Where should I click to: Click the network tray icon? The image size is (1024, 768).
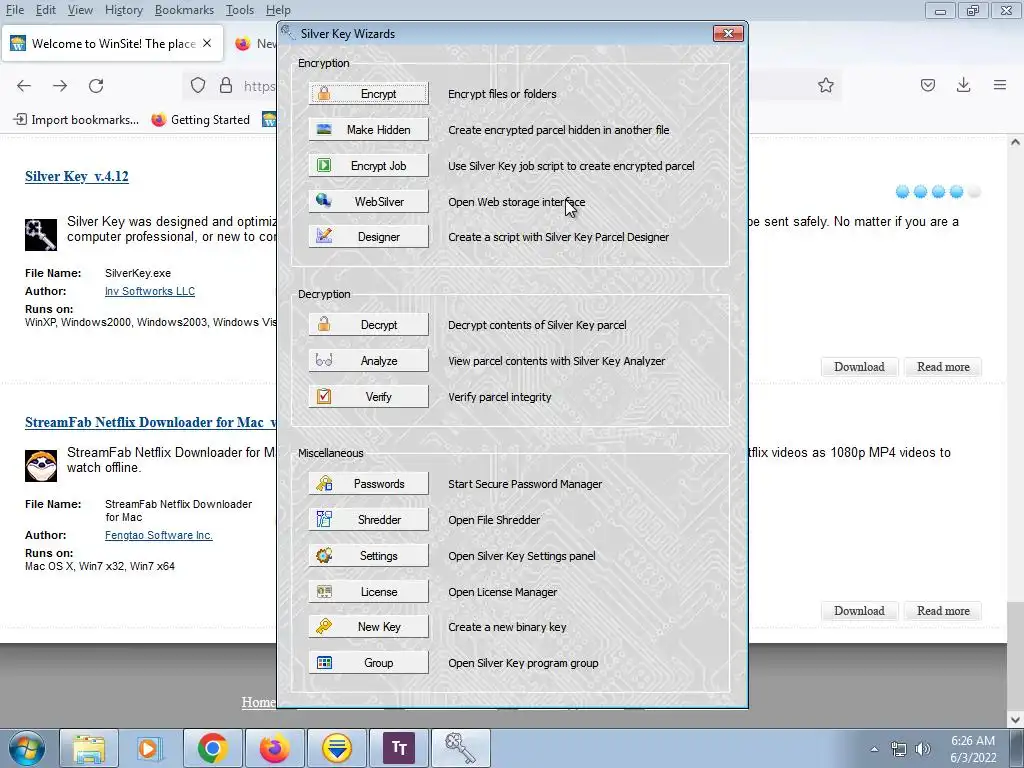click(899, 749)
